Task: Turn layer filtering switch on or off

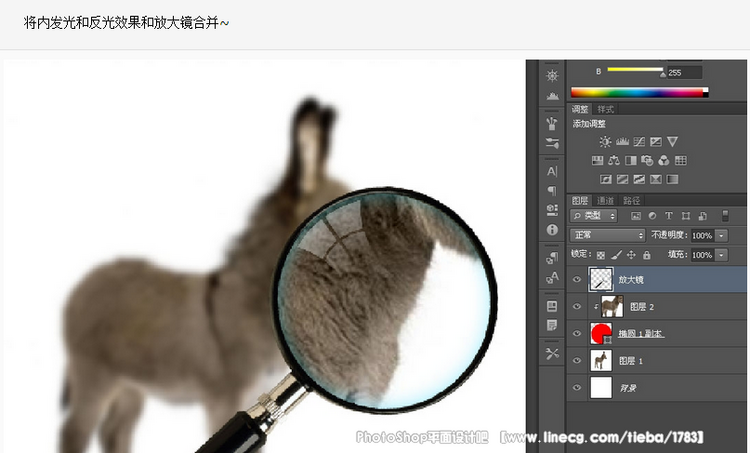Action: click(x=725, y=216)
